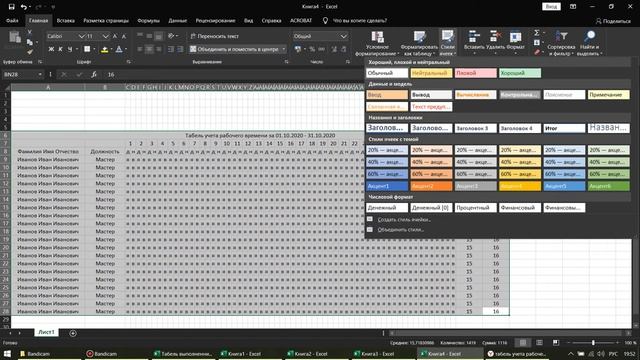Click the Decrease Font Size icon
This screenshot has width=640, height=360.
click(x=124, y=36)
